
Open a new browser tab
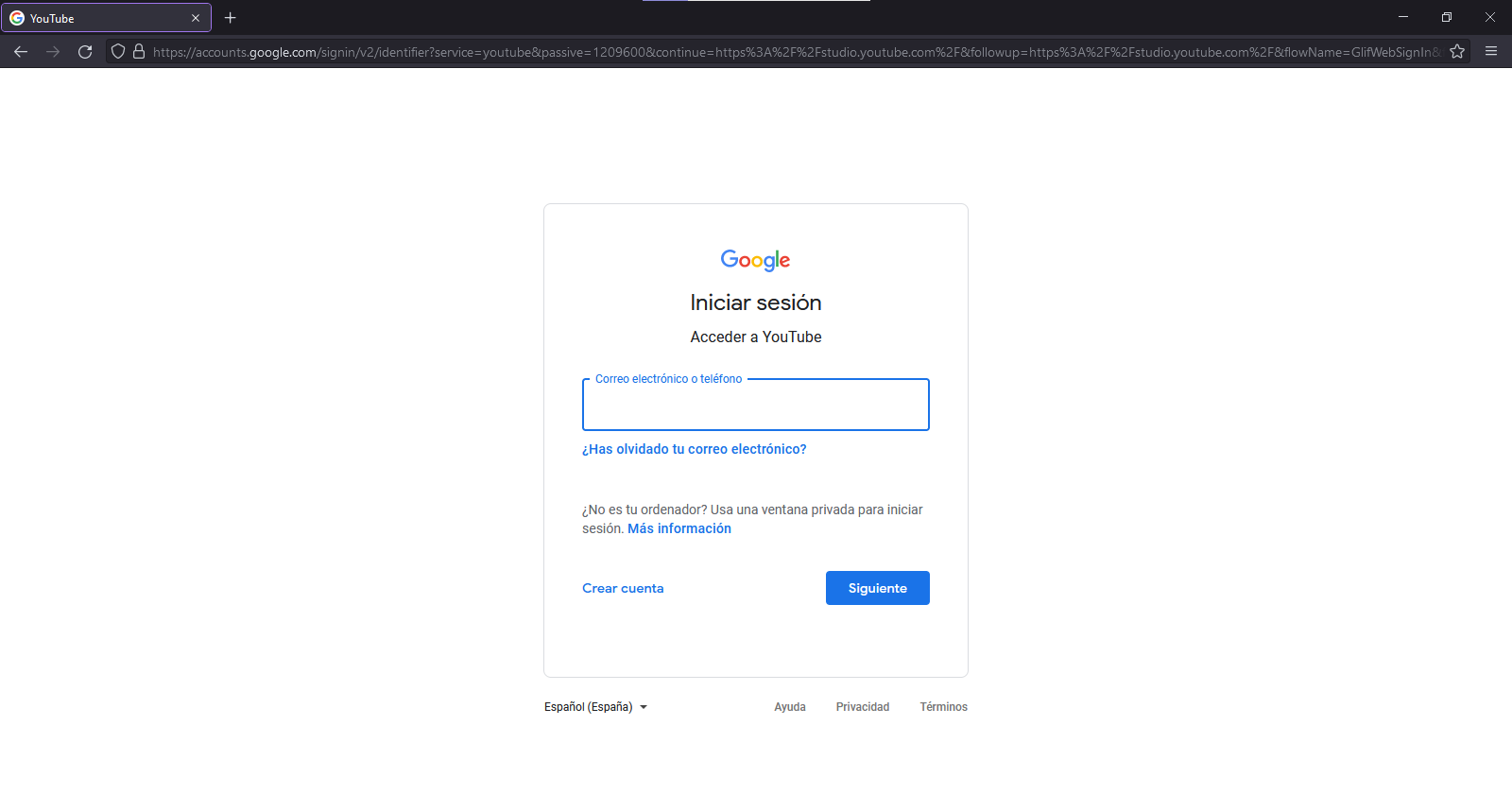click(230, 17)
